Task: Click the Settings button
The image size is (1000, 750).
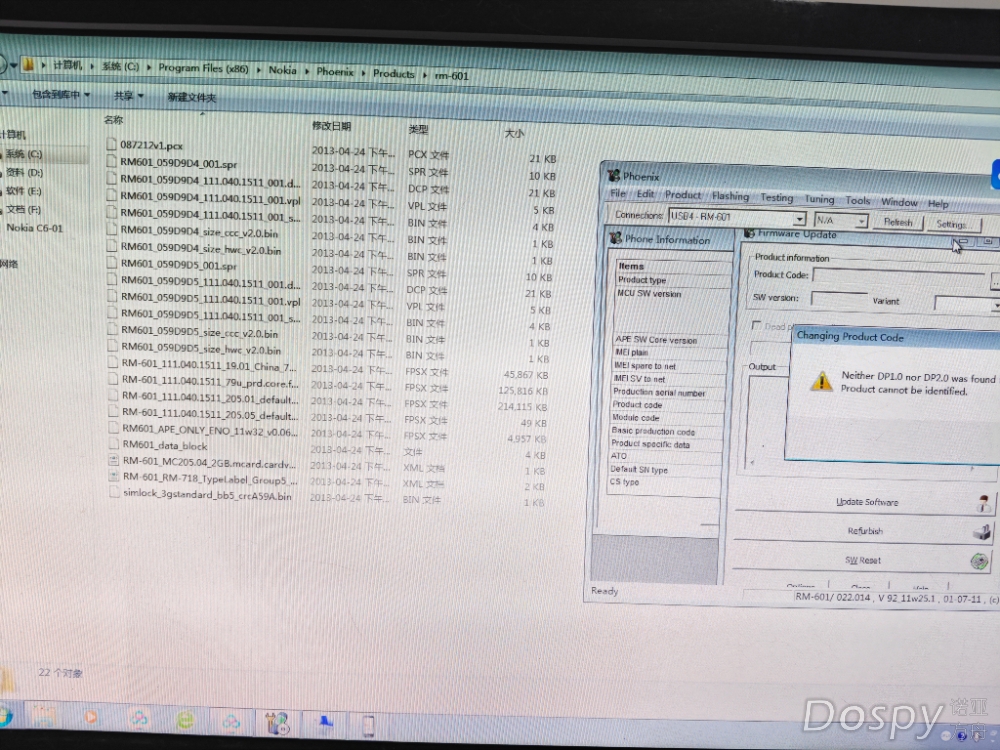Action: tap(951, 225)
